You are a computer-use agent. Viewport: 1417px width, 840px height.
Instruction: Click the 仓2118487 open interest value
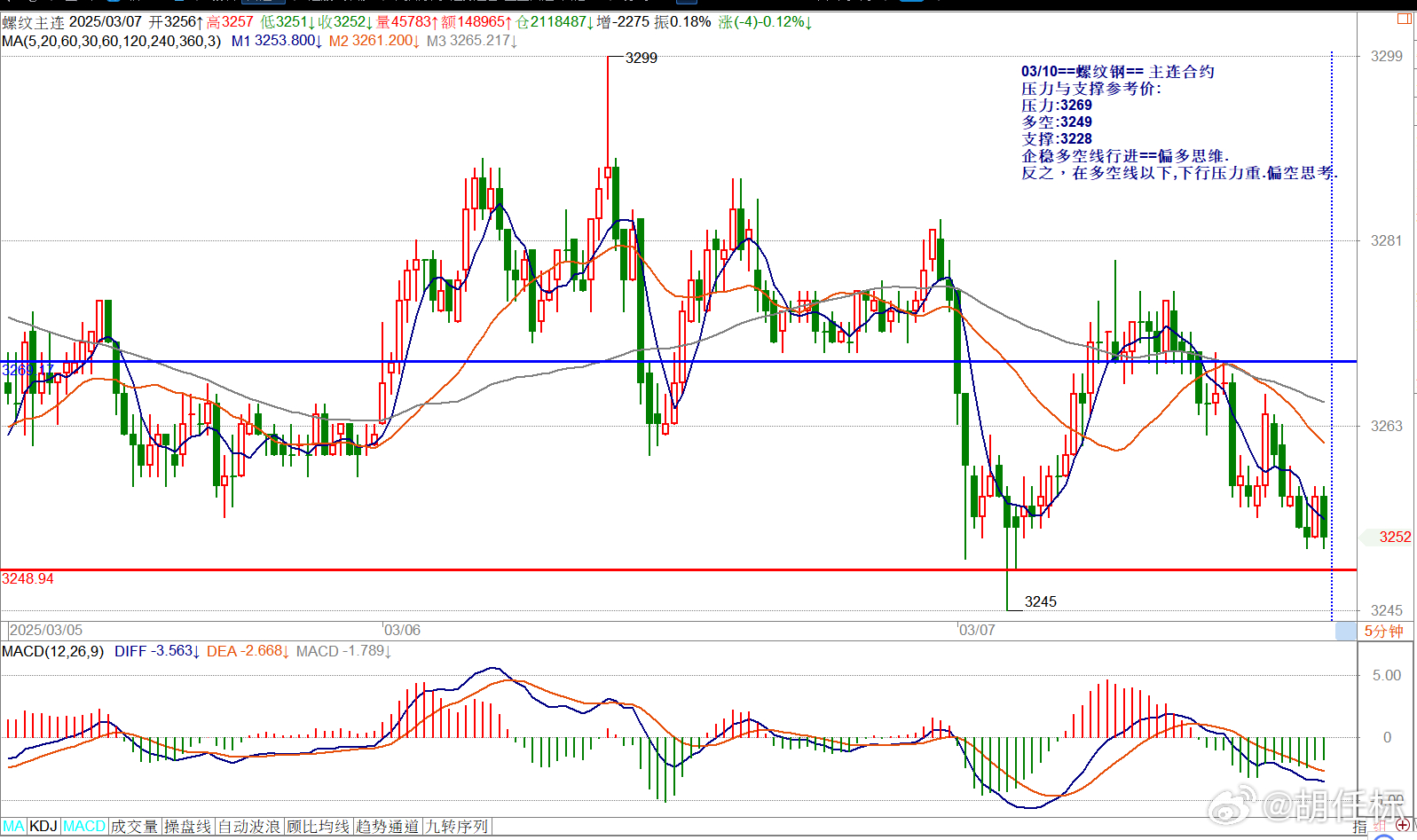point(555,22)
